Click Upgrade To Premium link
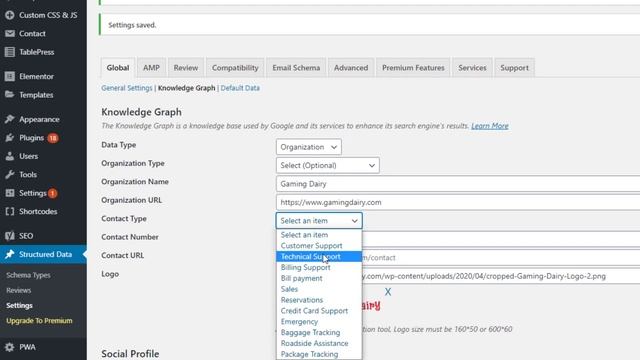 tap(39, 321)
